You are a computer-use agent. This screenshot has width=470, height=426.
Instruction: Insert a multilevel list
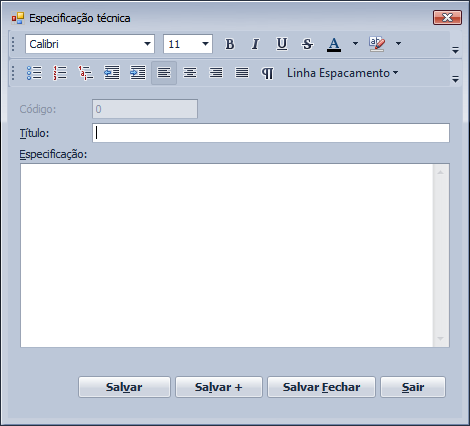pos(86,73)
